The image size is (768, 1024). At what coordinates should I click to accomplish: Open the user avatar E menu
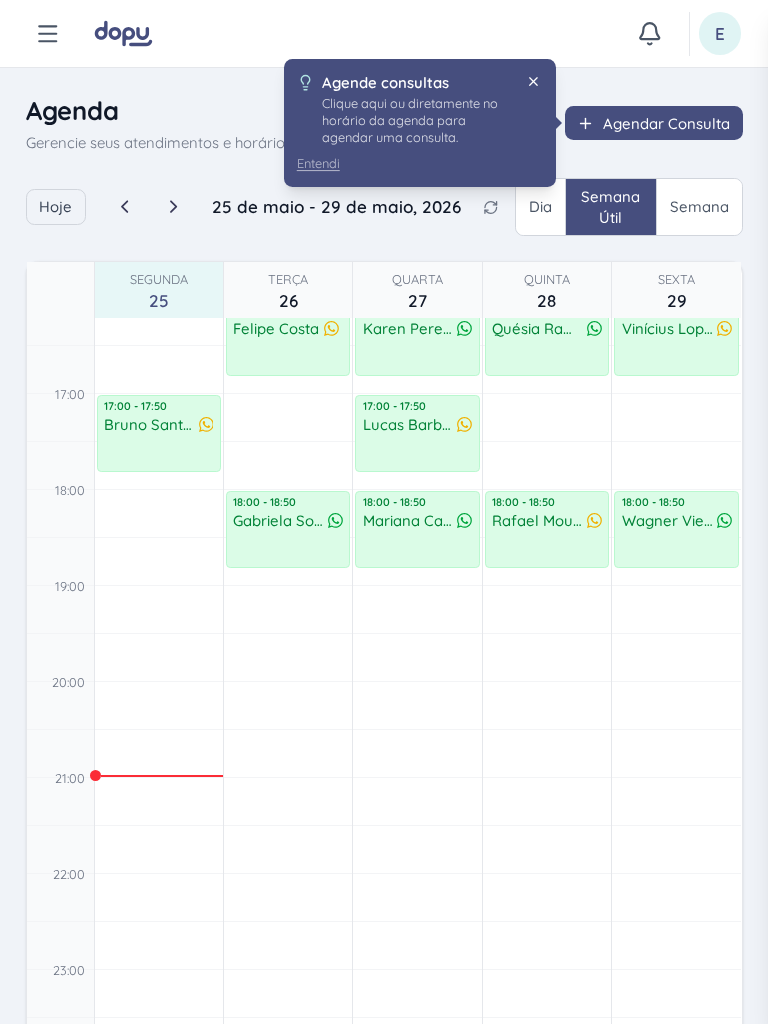(x=720, y=33)
